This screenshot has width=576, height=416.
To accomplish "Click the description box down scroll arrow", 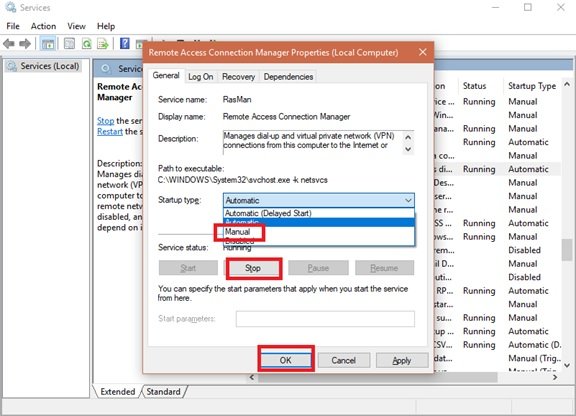I will point(408,149).
